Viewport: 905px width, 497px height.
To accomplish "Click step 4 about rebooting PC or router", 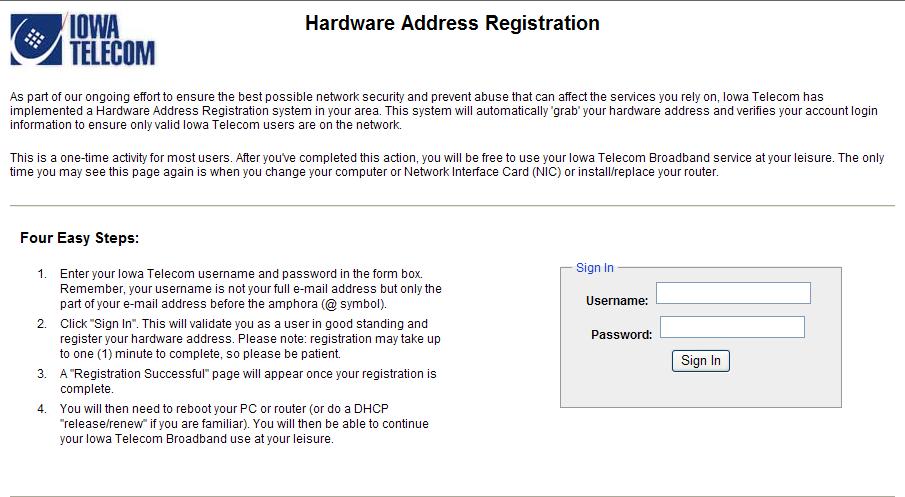I will pos(244,424).
